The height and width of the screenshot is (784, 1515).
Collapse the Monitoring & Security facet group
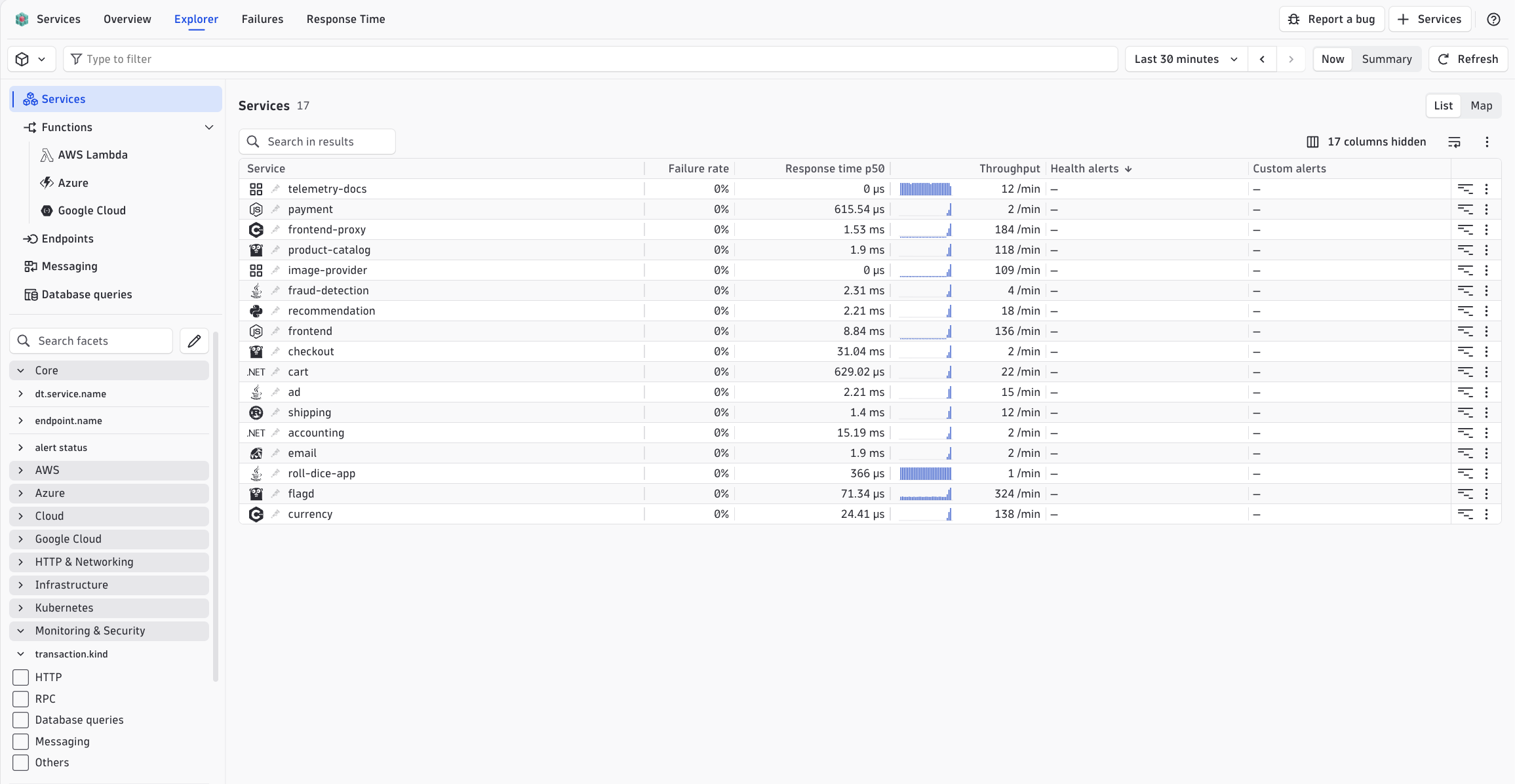pos(20,631)
